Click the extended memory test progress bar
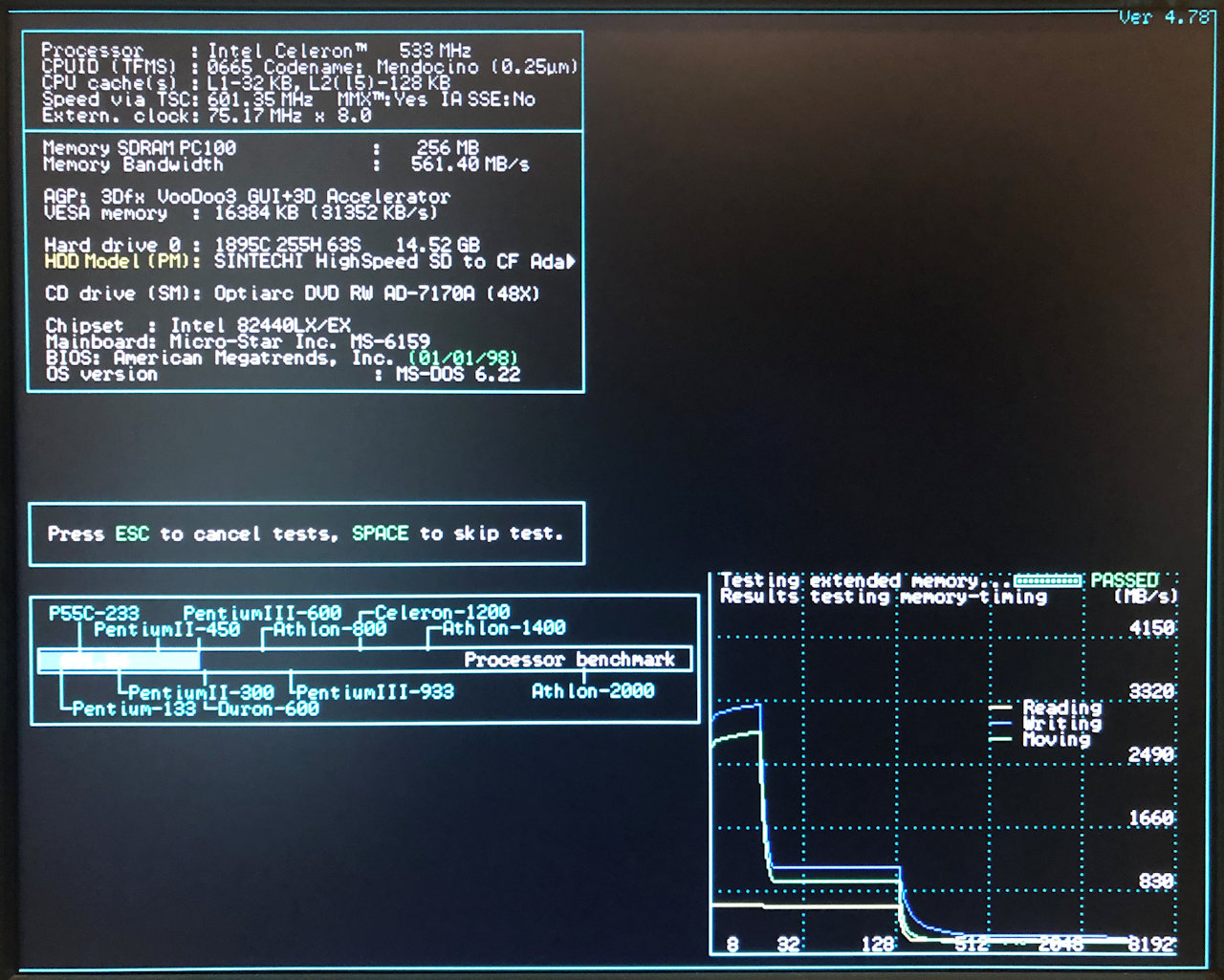Viewport: 1224px width, 980px height. [1047, 580]
